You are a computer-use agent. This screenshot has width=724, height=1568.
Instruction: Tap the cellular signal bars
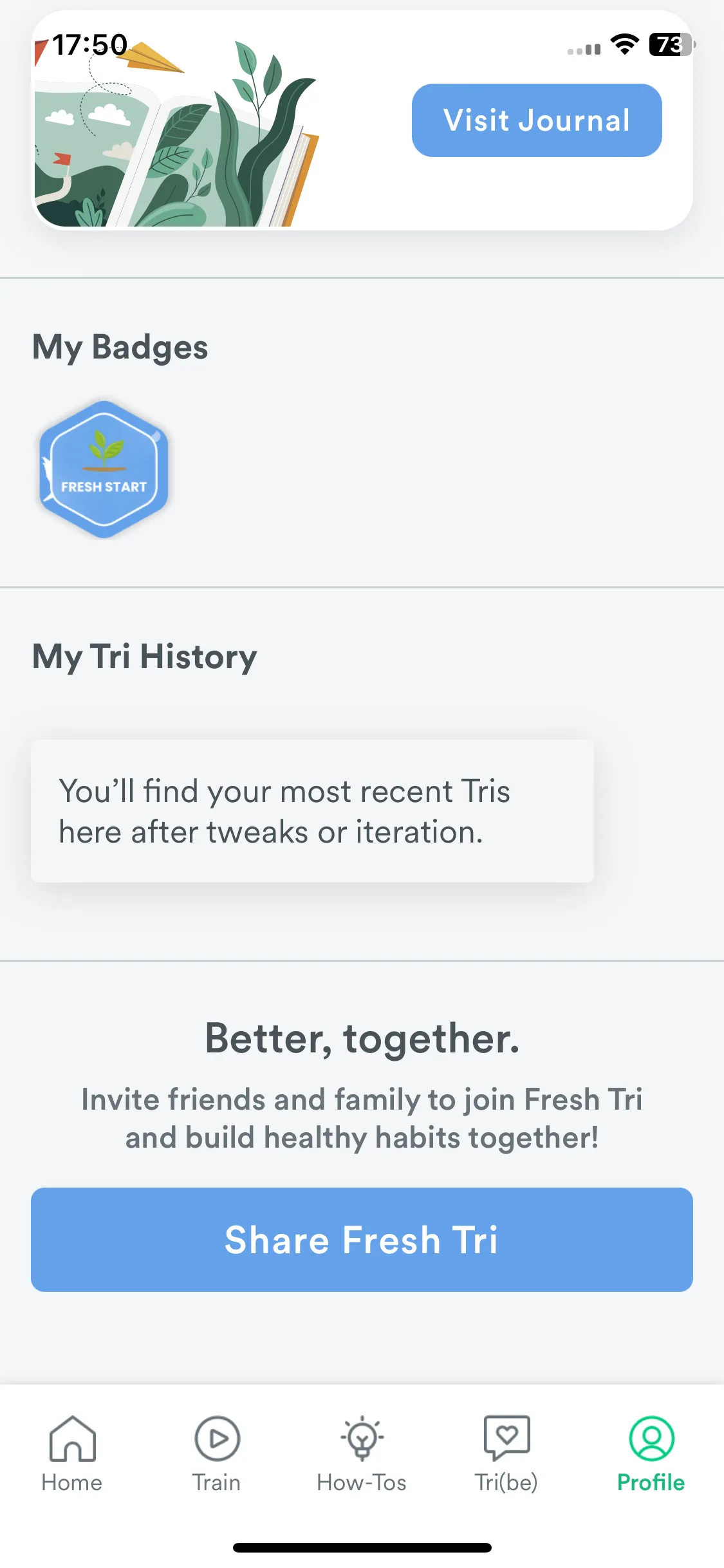tap(584, 48)
